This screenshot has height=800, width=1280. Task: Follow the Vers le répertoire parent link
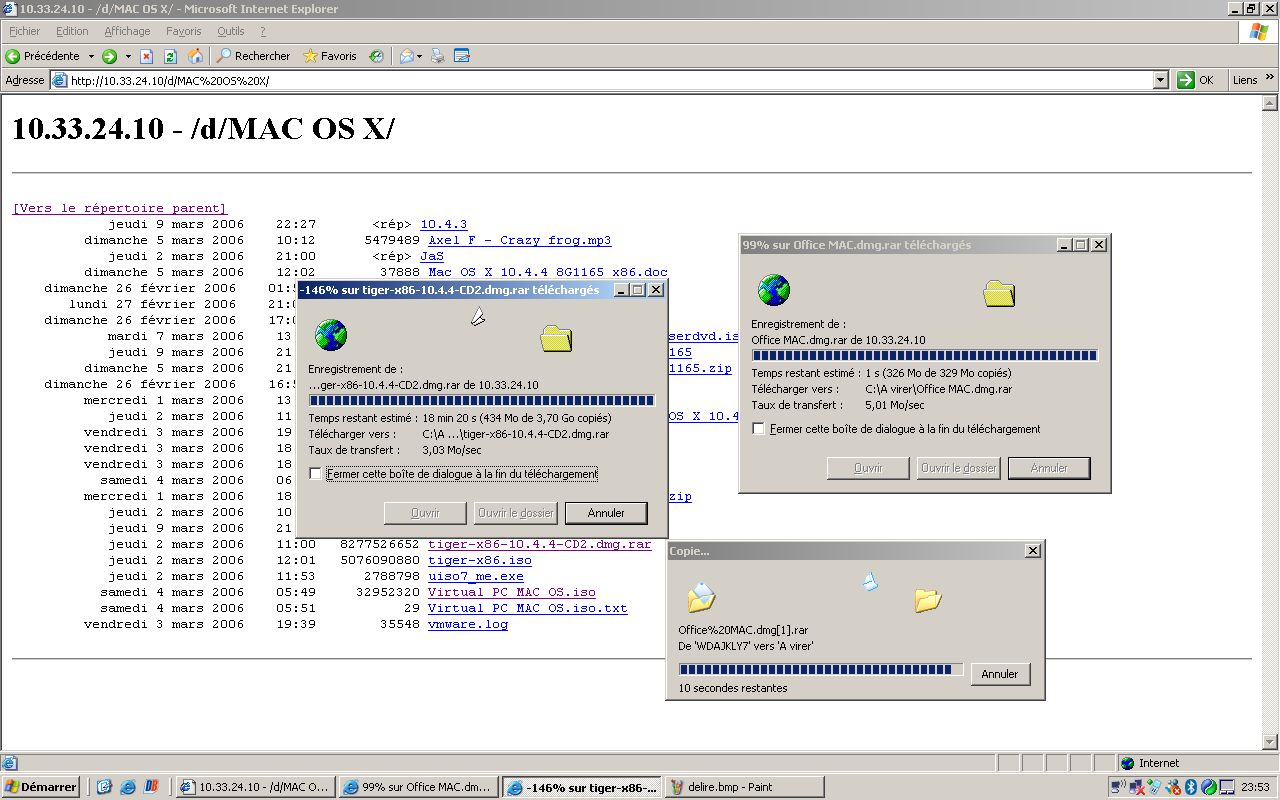tap(120, 208)
